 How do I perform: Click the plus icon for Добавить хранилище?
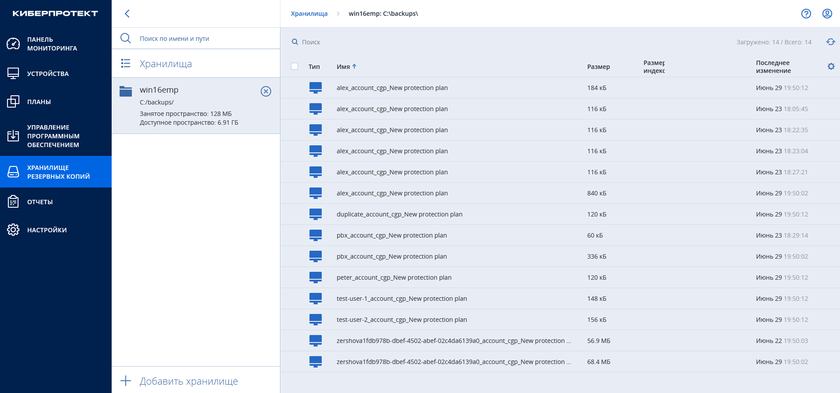[x=125, y=381]
